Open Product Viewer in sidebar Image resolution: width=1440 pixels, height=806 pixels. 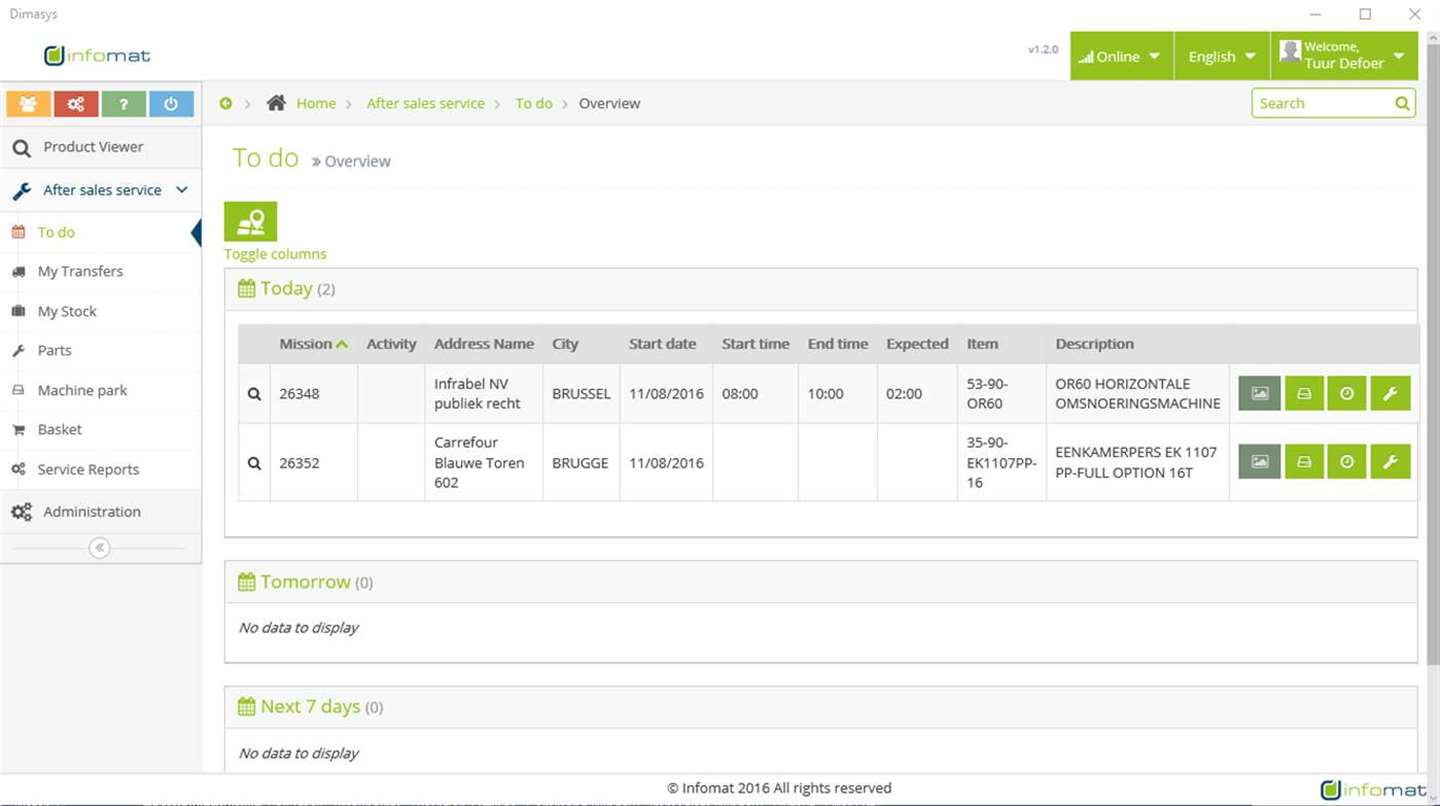[100, 147]
